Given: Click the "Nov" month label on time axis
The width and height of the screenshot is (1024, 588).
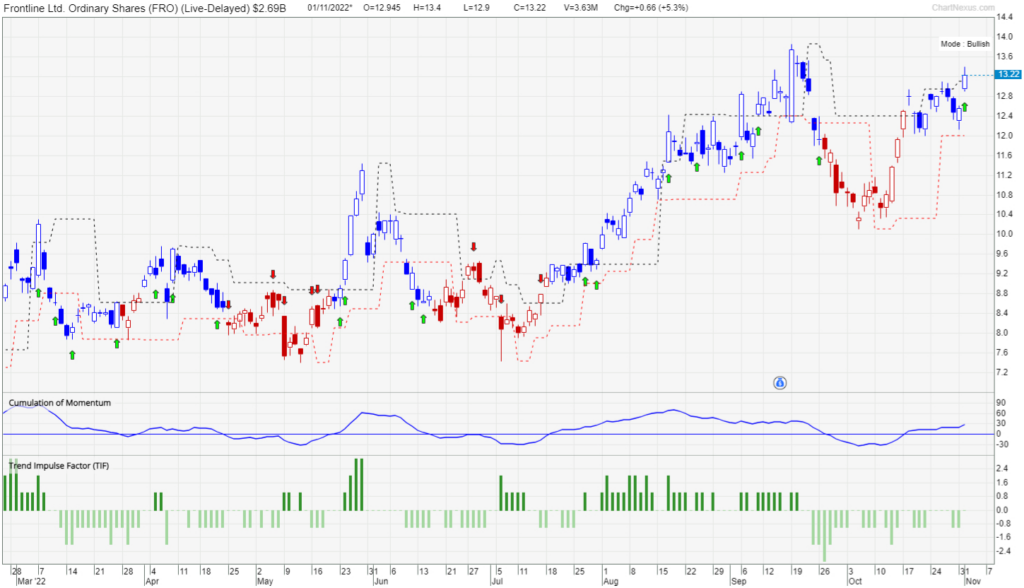Looking at the screenshot, I should coord(973,581).
